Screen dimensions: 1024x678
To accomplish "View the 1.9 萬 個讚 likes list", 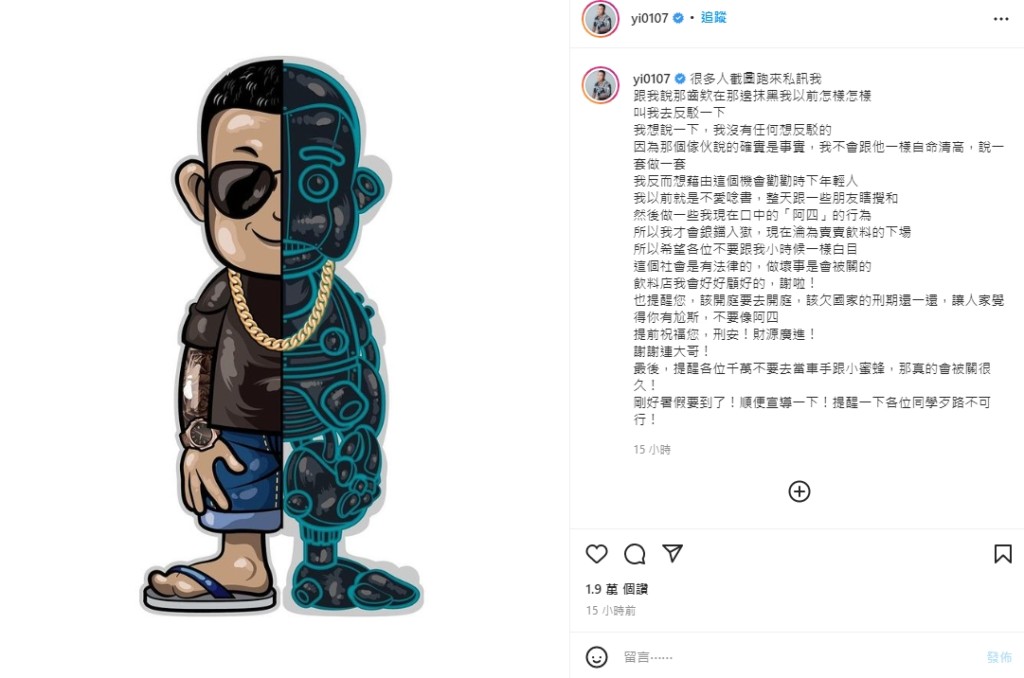I will coord(616,589).
